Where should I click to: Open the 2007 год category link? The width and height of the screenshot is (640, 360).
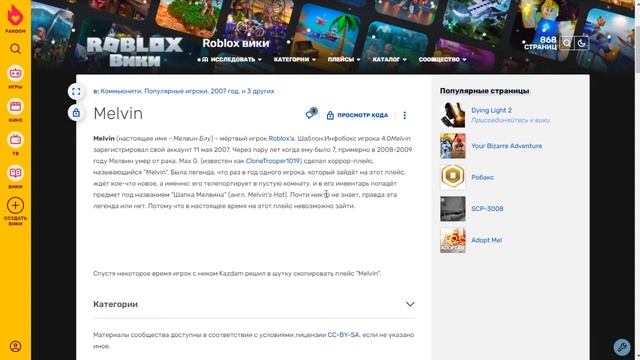point(225,91)
